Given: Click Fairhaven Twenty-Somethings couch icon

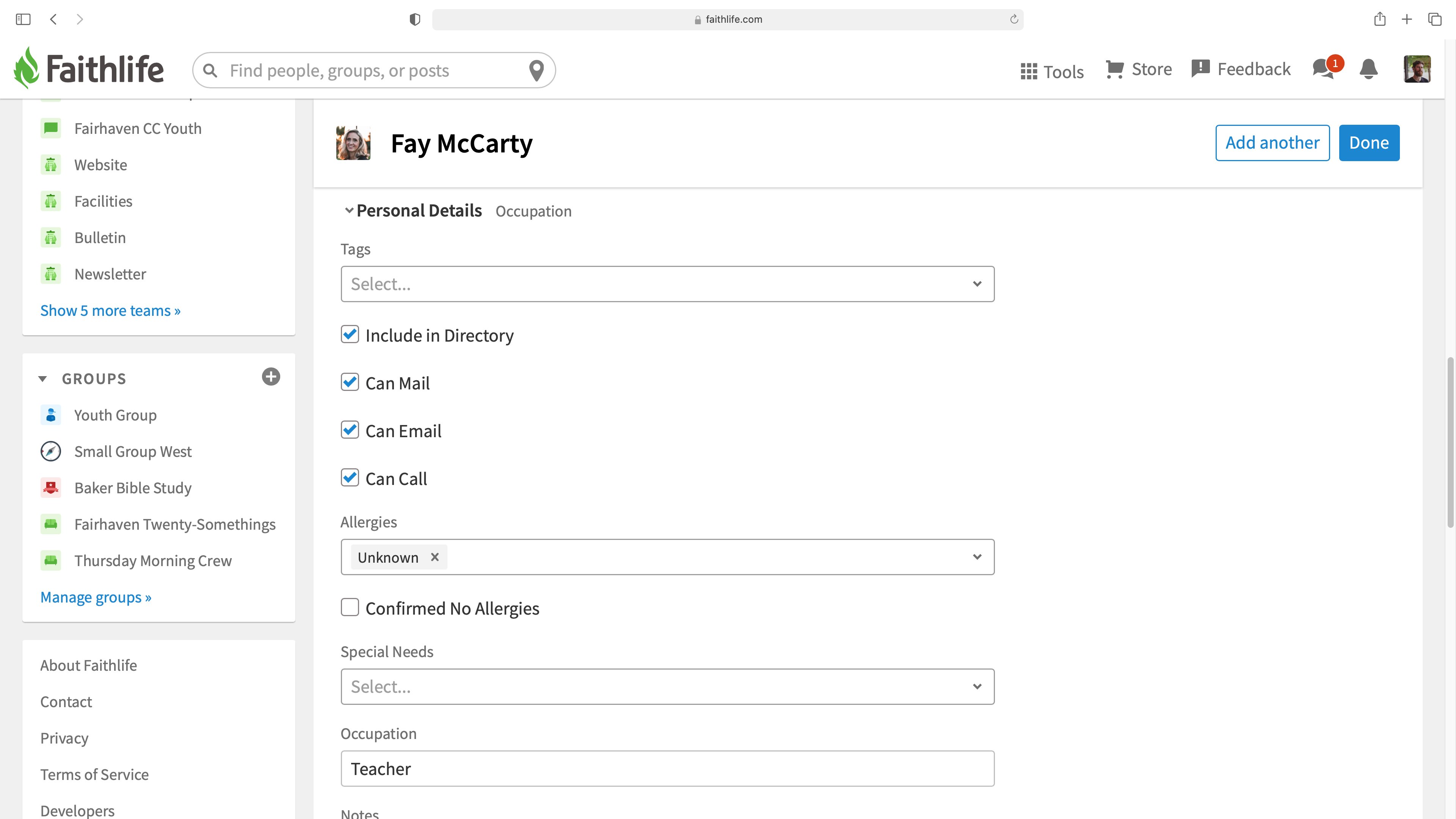Looking at the screenshot, I should point(51,524).
